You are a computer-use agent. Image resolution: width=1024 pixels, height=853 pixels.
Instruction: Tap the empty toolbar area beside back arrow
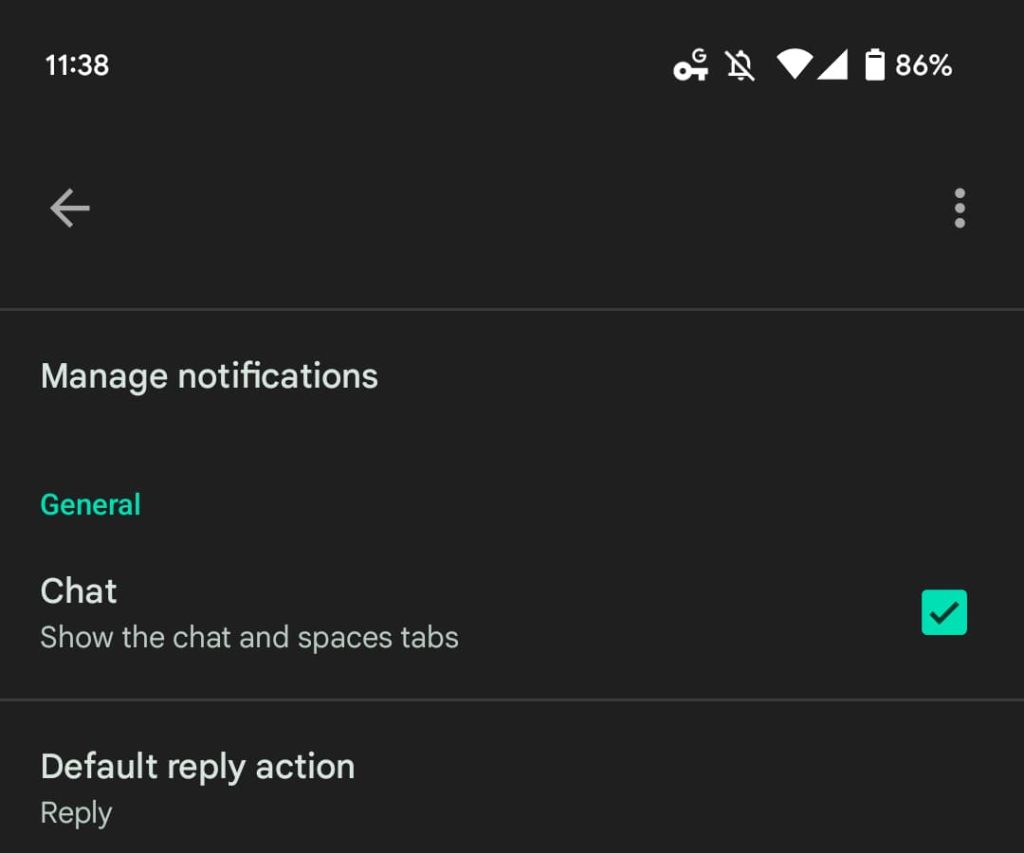(x=500, y=208)
